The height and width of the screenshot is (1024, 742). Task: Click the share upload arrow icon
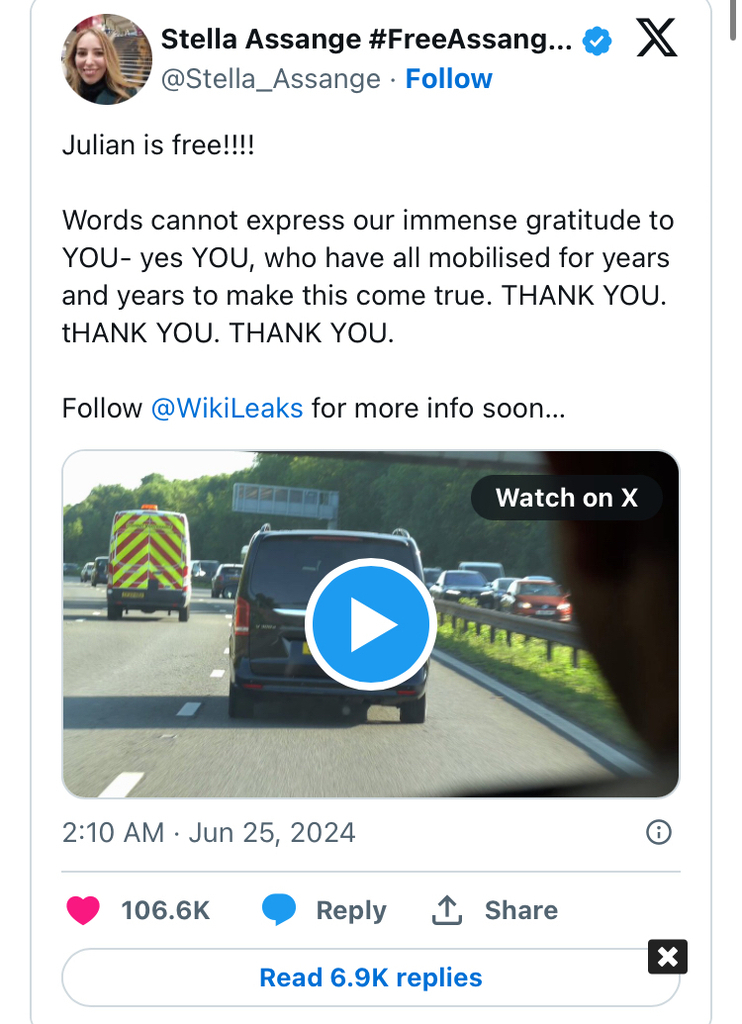(447, 910)
